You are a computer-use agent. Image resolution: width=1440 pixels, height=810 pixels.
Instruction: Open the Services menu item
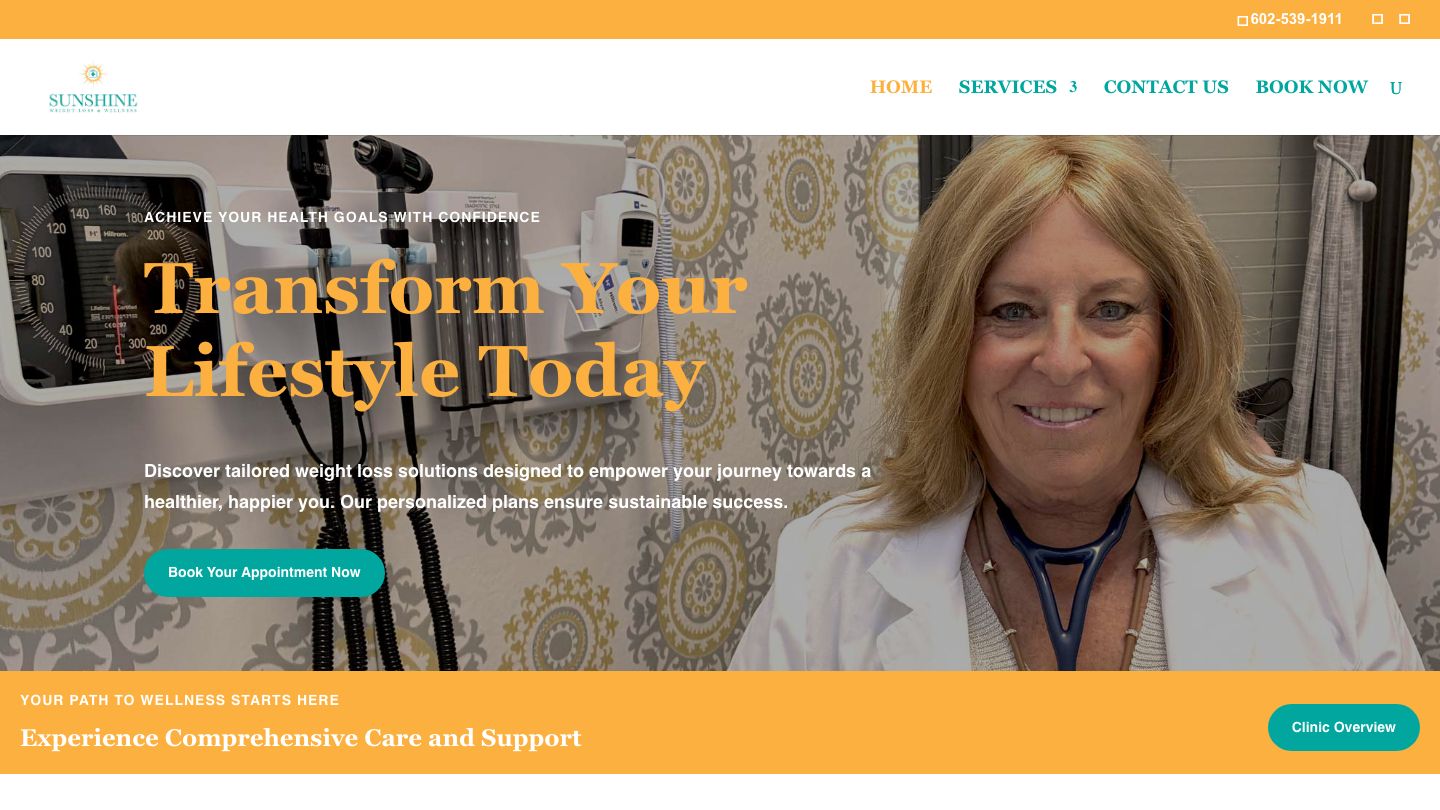click(x=1007, y=87)
